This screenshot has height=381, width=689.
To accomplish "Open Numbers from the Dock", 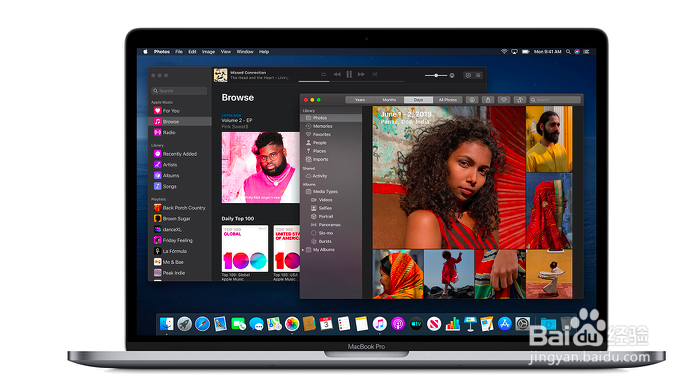I will (x=452, y=324).
